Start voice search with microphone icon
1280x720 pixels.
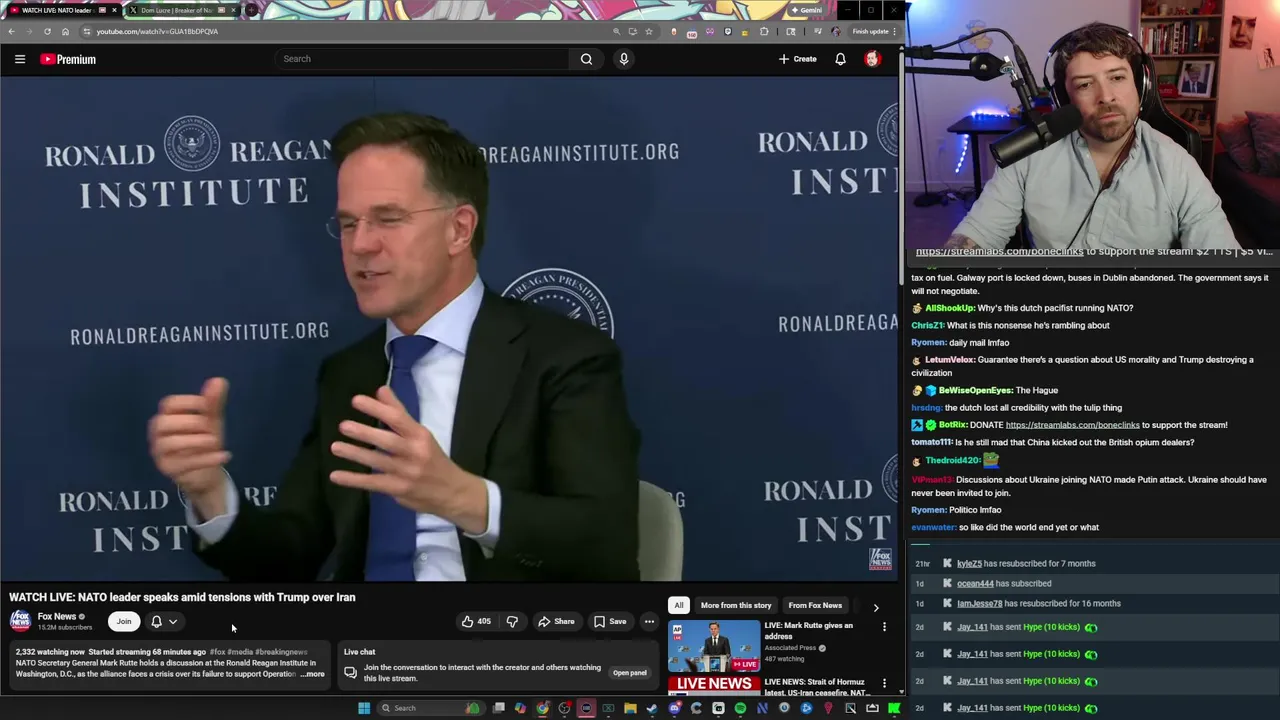(x=624, y=59)
